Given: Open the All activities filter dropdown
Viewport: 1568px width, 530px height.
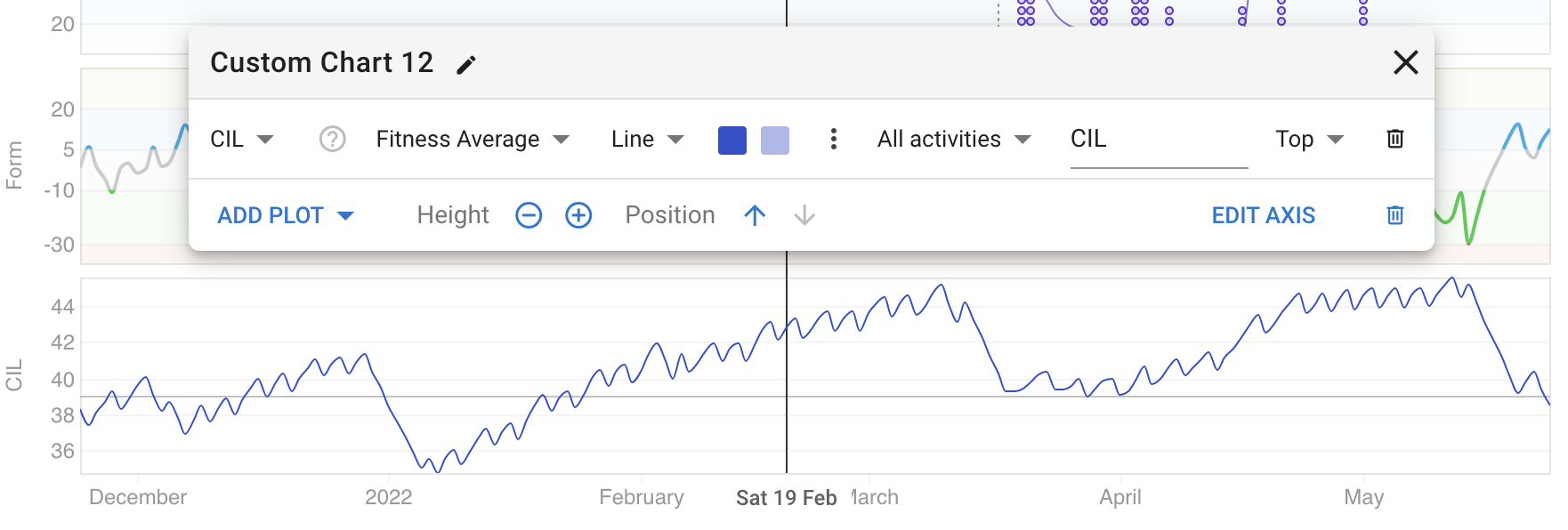Looking at the screenshot, I should pos(954,140).
